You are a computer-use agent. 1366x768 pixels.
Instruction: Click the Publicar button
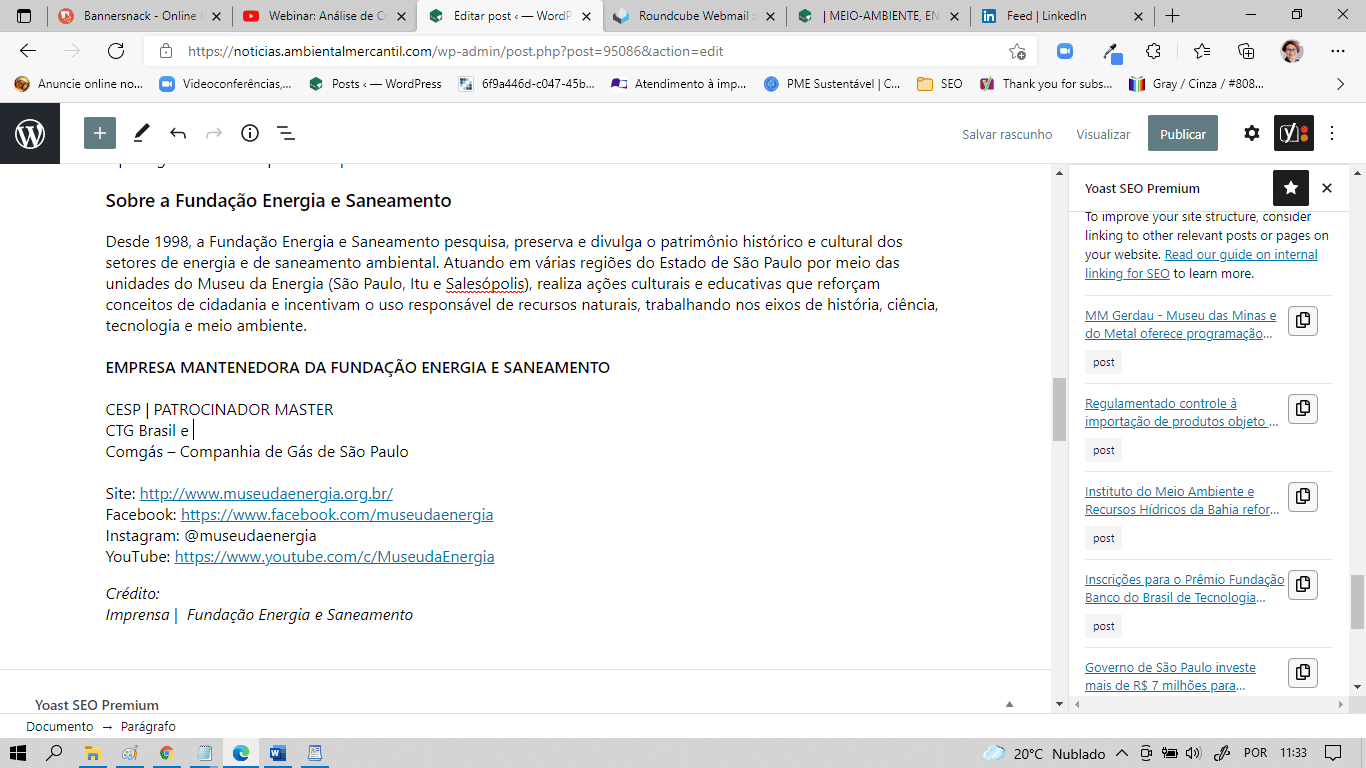tap(1183, 134)
